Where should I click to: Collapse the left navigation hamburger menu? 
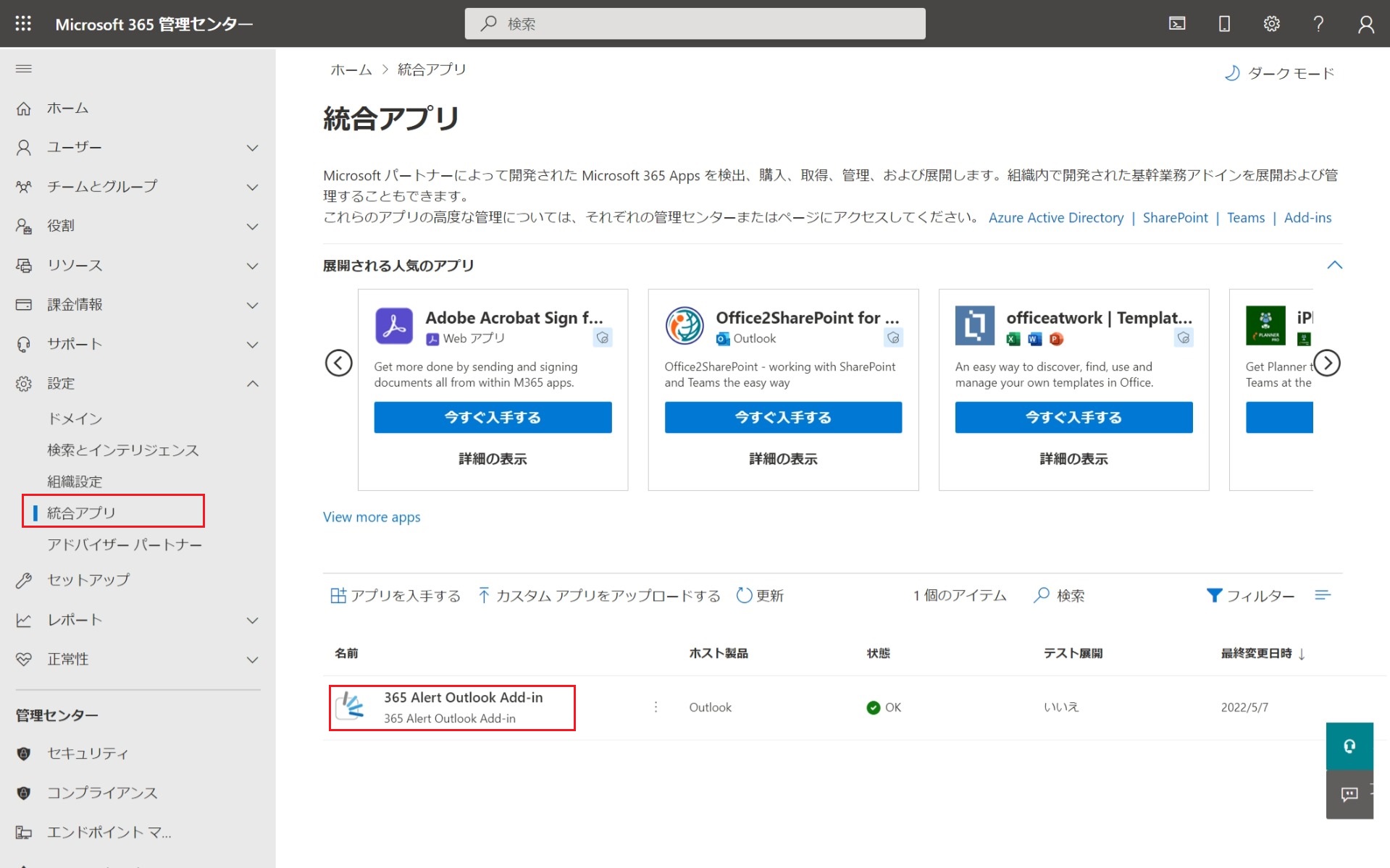click(x=24, y=69)
